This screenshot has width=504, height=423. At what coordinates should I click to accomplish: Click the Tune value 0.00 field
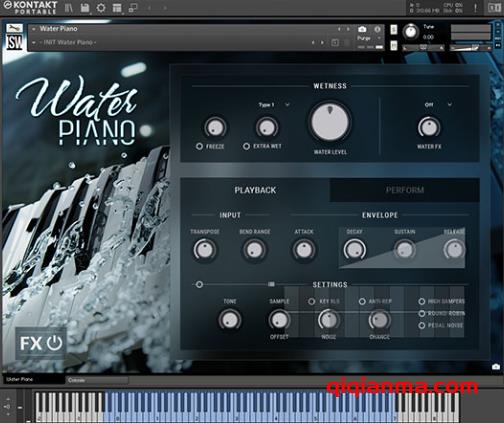pyautogui.click(x=428, y=37)
